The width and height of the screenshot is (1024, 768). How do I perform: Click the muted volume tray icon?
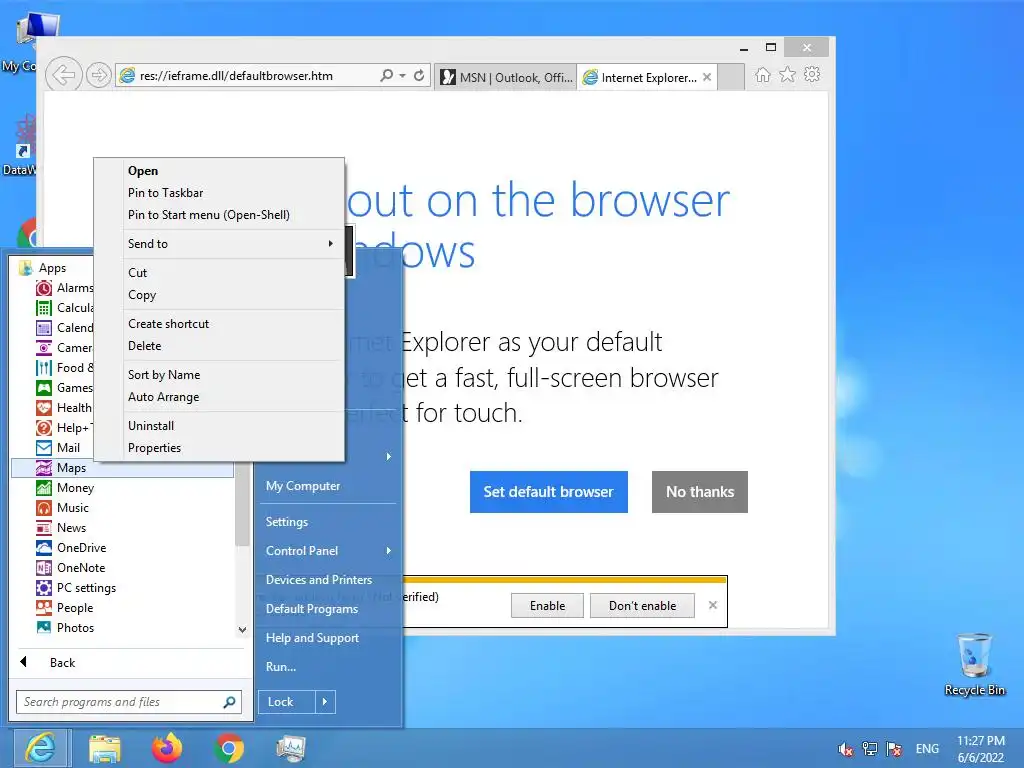click(x=845, y=749)
